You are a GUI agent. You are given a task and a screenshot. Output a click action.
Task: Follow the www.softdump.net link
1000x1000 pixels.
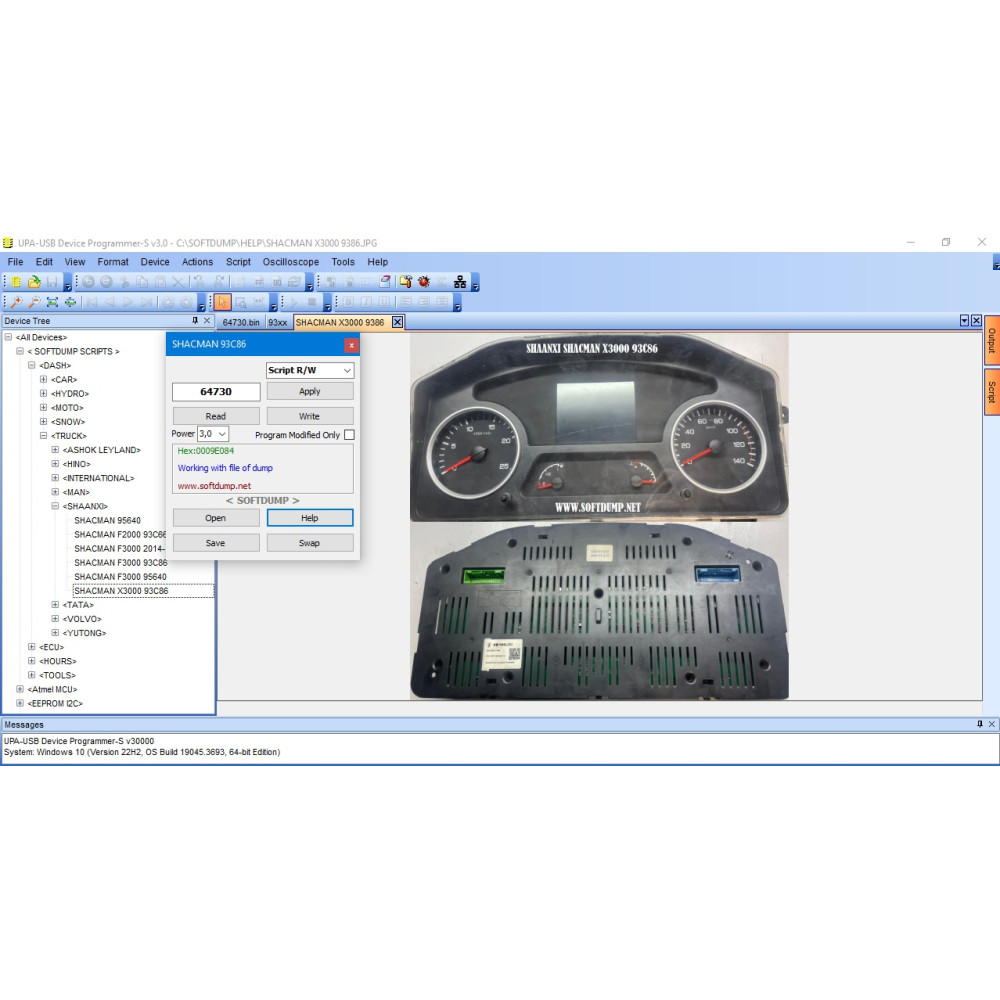pyautogui.click(x=214, y=486)
